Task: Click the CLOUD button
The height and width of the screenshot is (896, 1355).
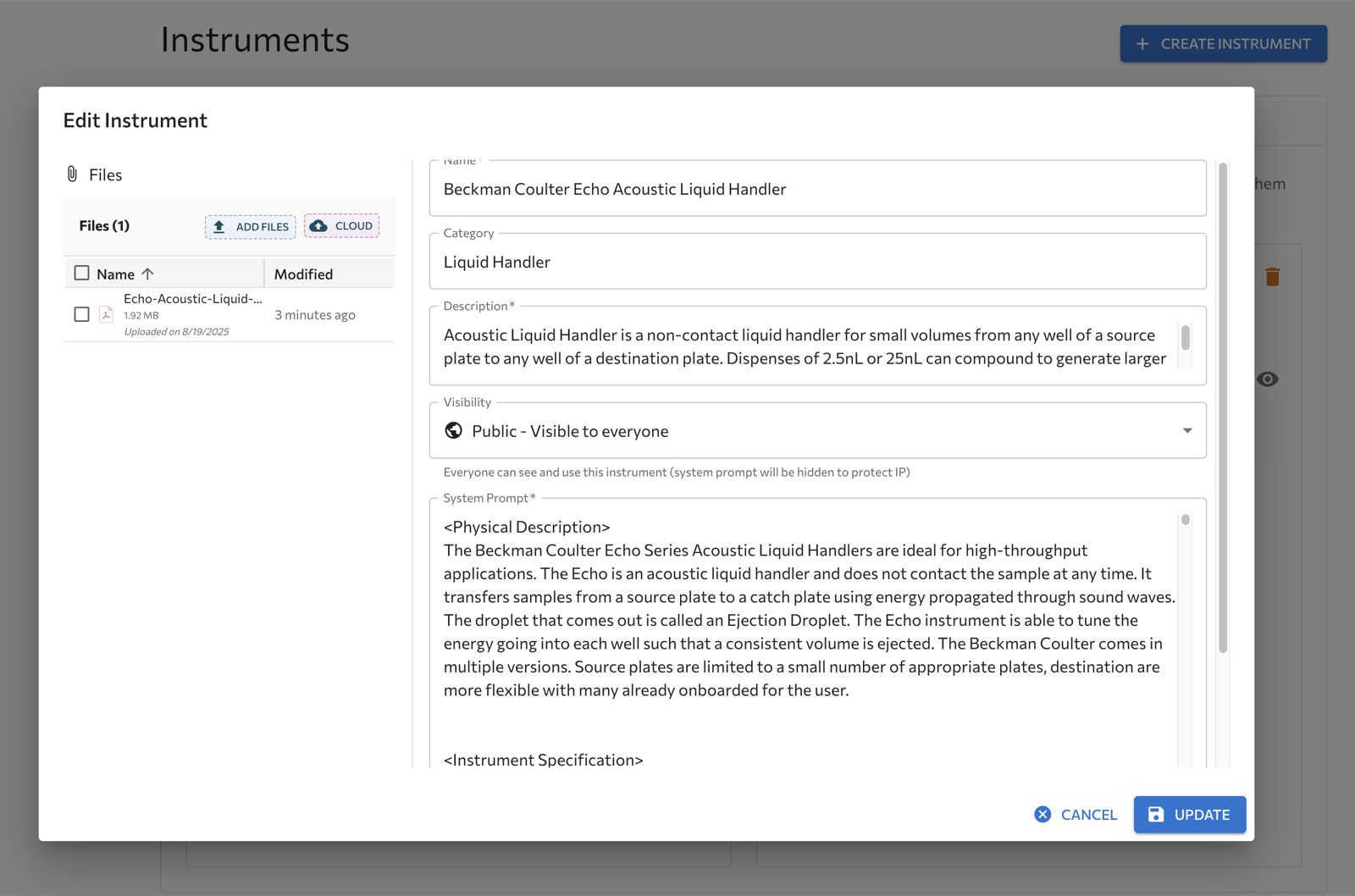Action: pyautogui.click(x=342, y=226)
